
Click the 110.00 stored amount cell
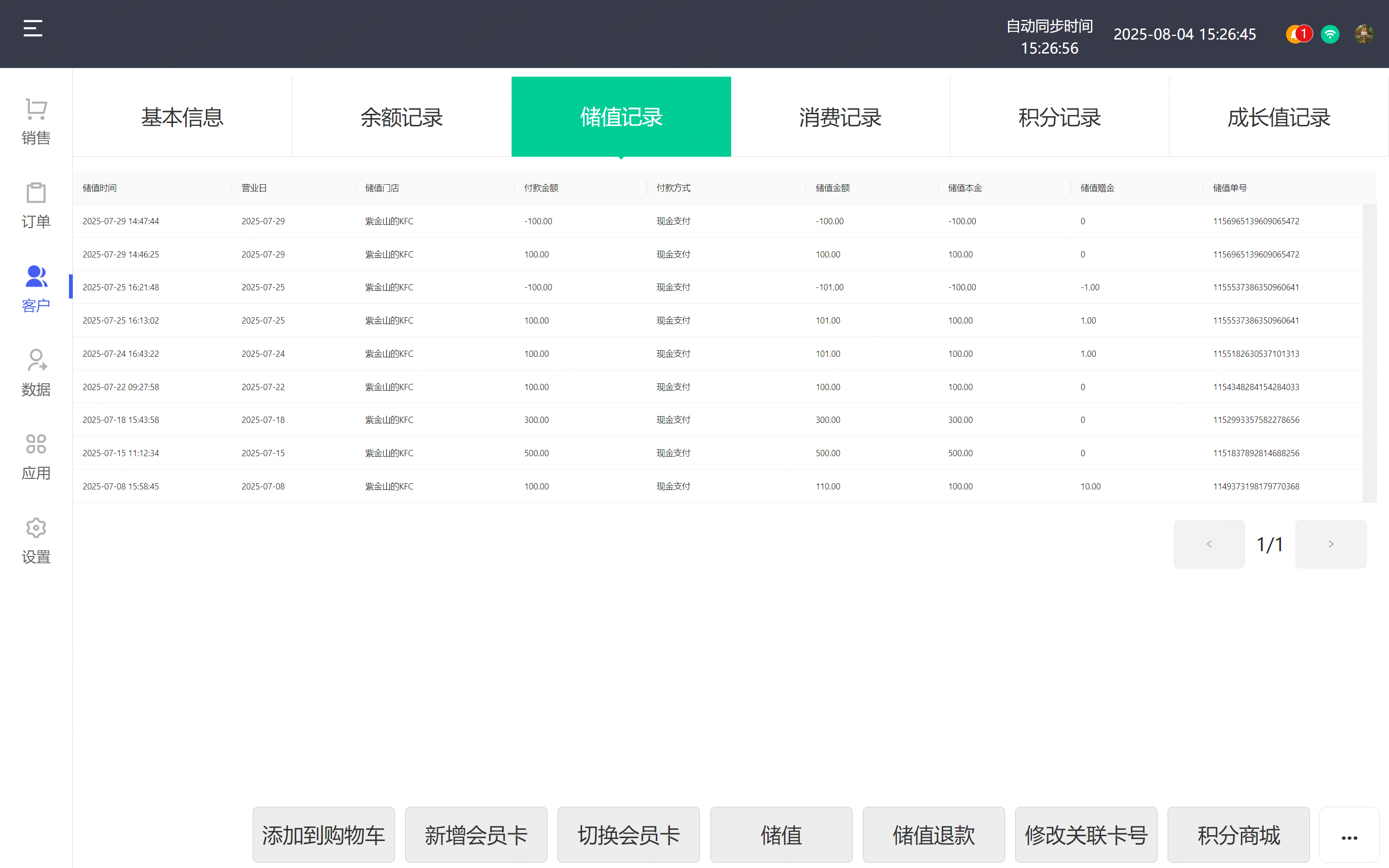tap(828, 486)
